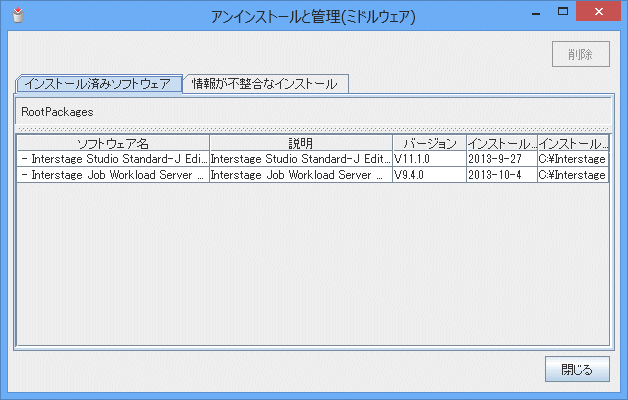Click the バージョン column header
The width and height of the screenshot is (628, 400).
point(428,143)
